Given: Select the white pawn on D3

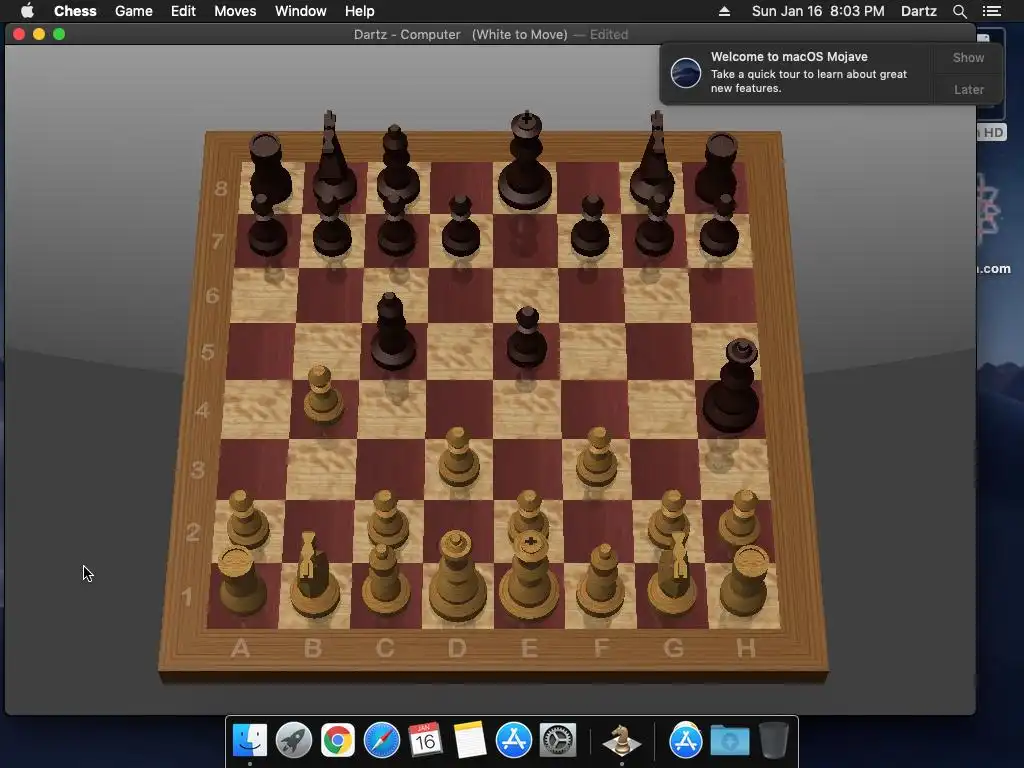Looking at the screenshot, I should point(458,459).
